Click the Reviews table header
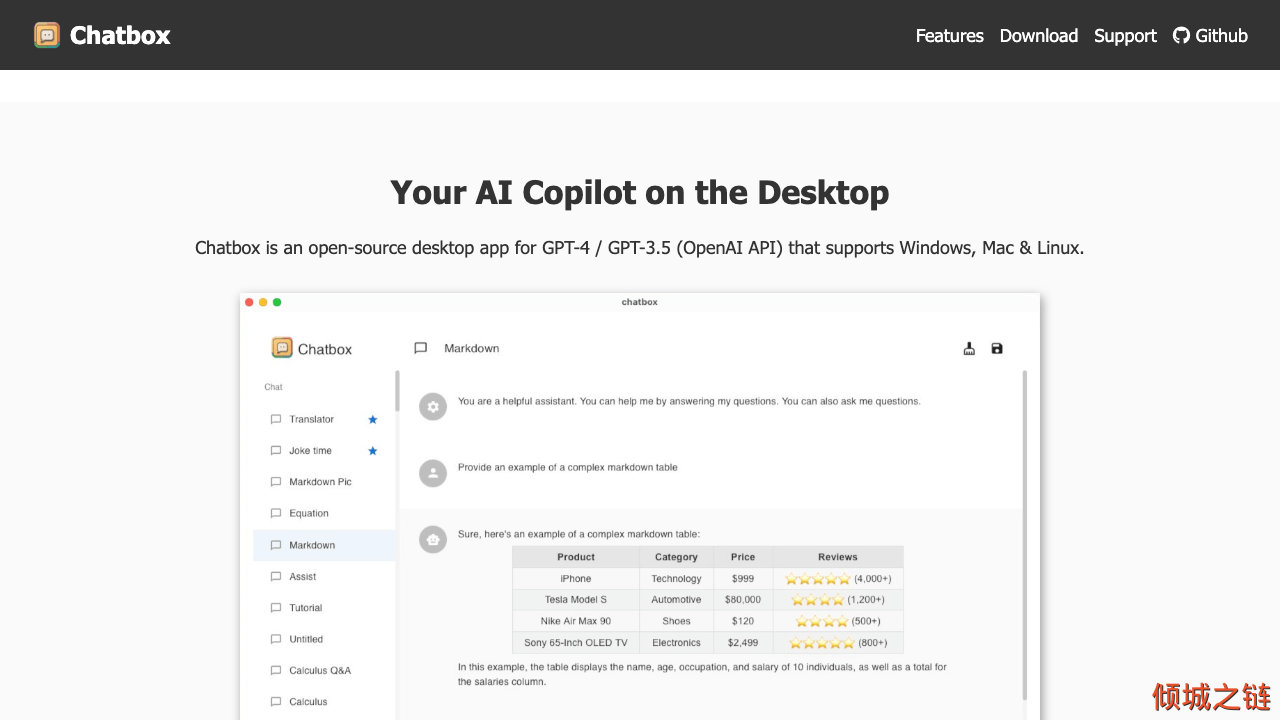This screenshot has width=1280, height=720. tap(838, 557)
